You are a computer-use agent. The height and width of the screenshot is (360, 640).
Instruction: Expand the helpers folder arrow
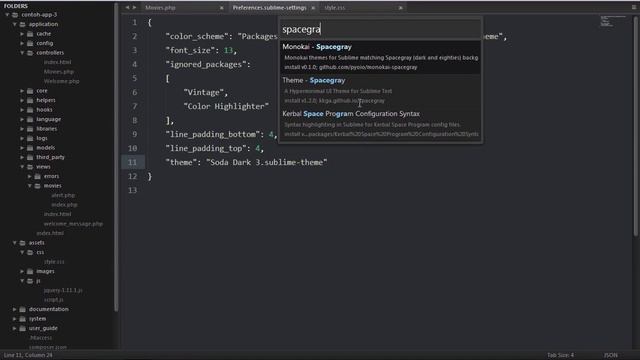coord(22,100)
